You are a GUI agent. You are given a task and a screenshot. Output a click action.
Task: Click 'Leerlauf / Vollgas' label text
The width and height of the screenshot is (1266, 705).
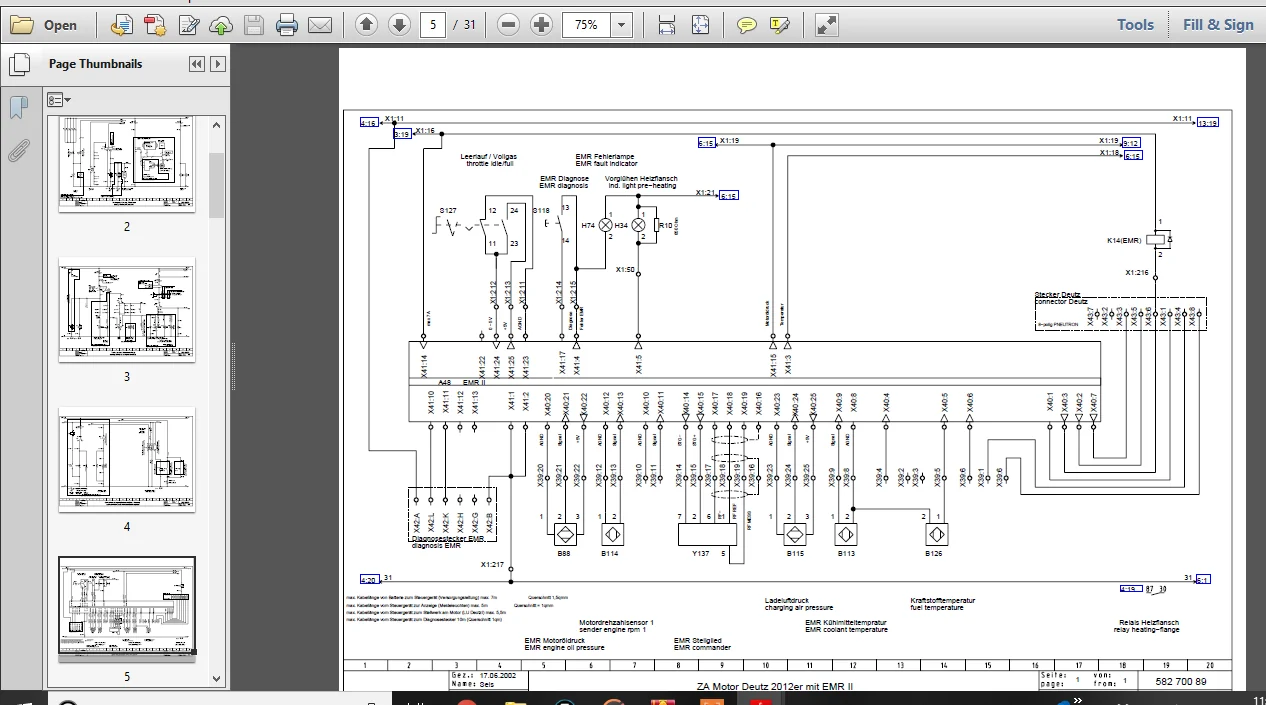(x=489, y=157)
